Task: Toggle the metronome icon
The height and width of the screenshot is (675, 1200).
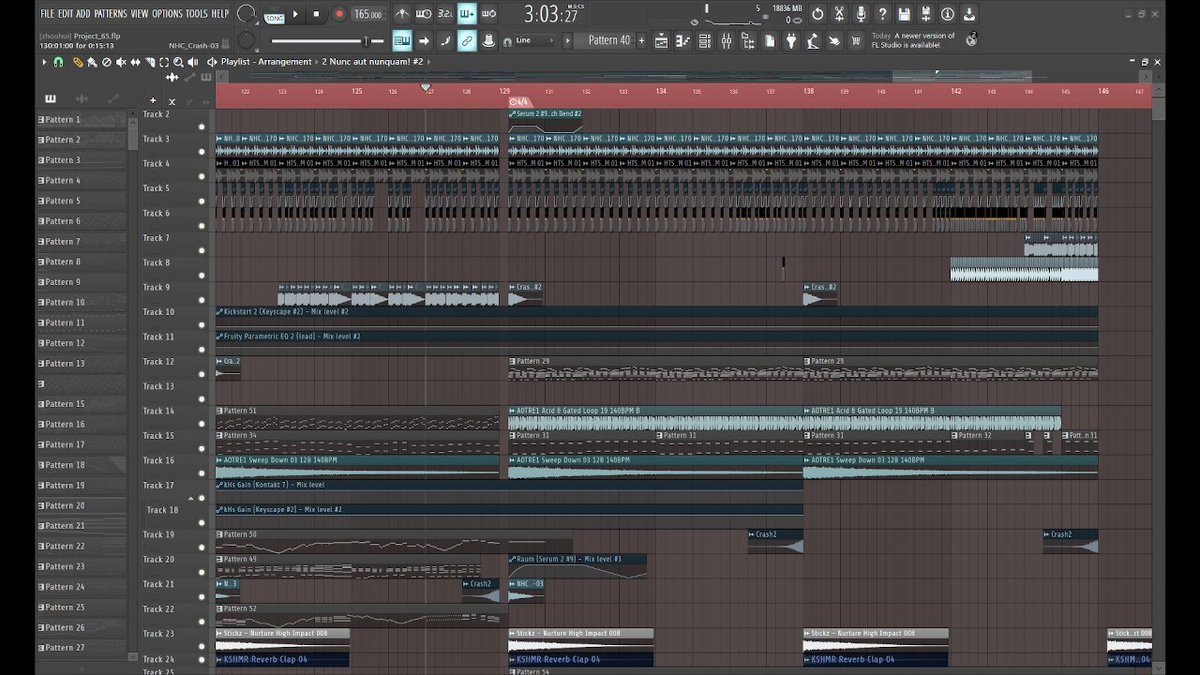Action: (x=401, y=13)
